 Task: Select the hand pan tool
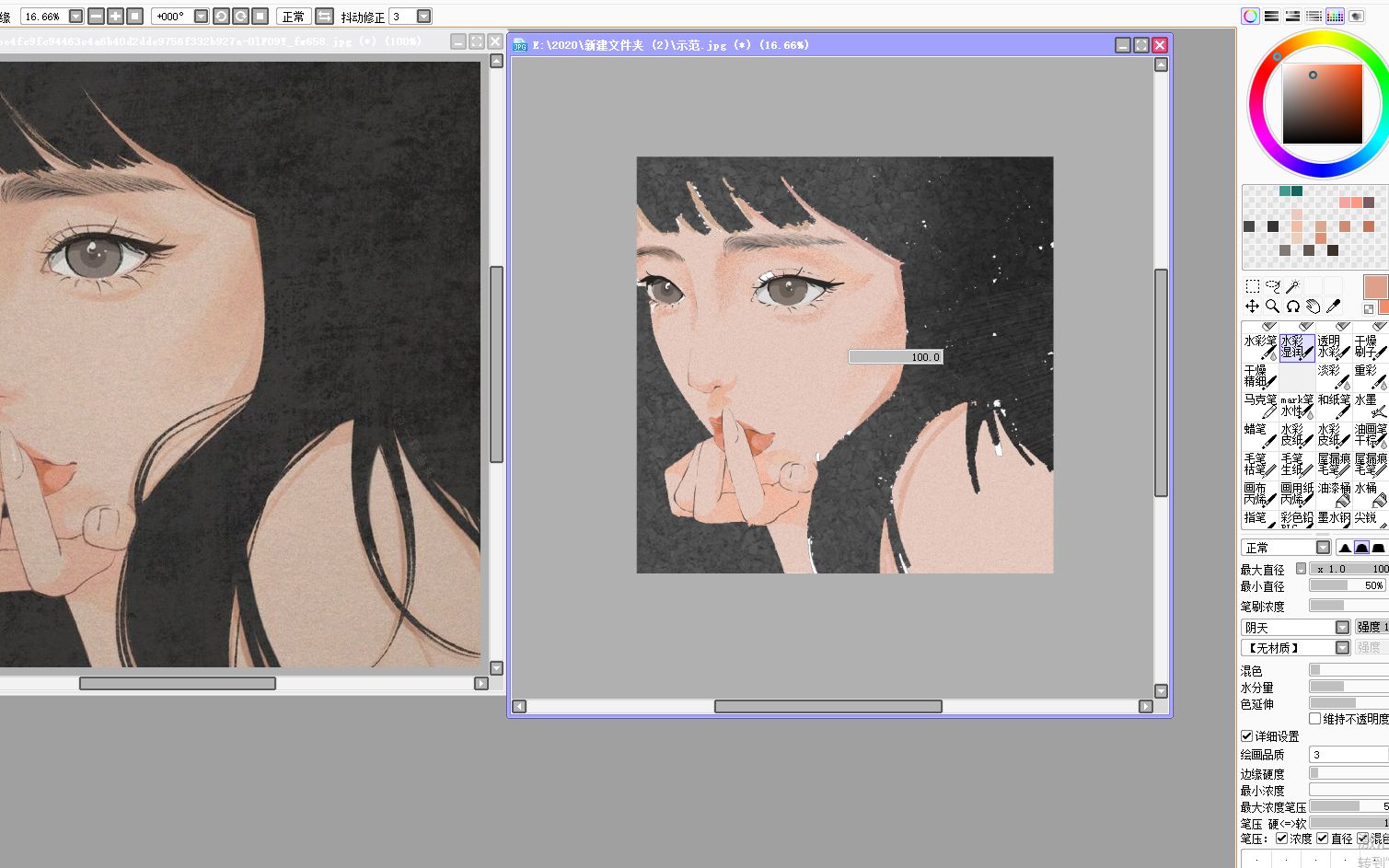pos(1313,307)
